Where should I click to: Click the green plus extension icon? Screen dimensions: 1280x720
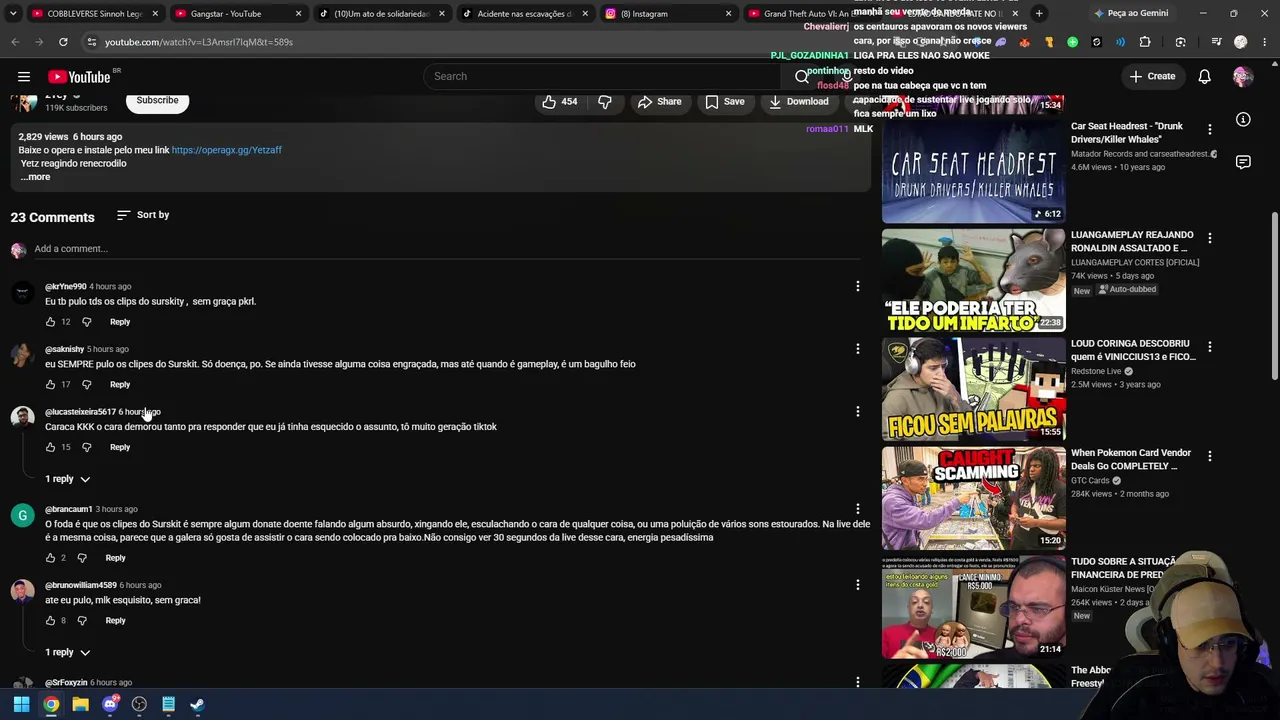click(x=1073, y=42)
